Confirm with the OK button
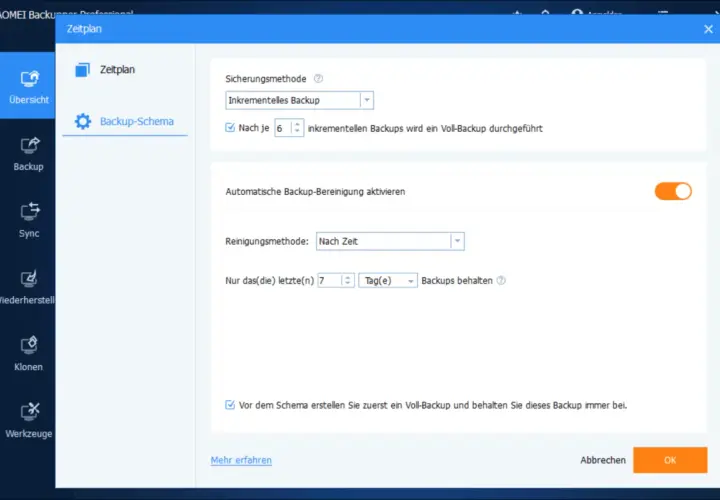Image resolution: width=720 pixels, height=500 pixels. point(670,460)
